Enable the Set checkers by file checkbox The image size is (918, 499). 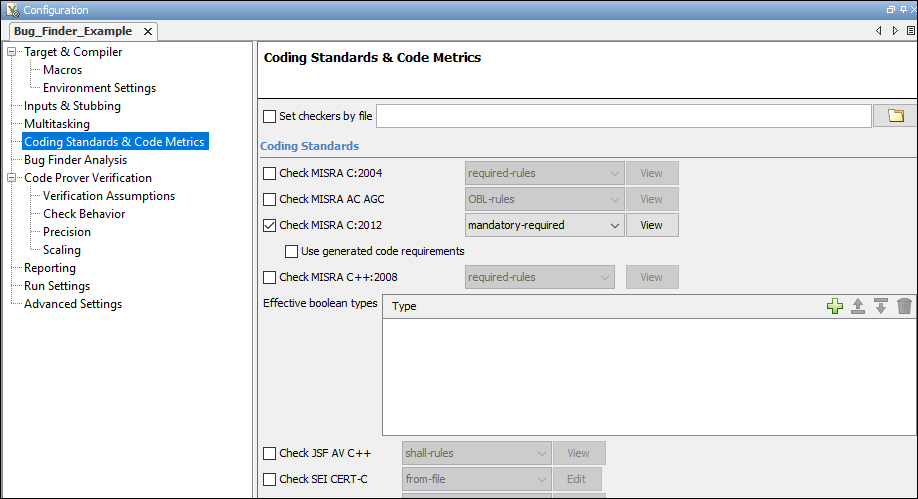coord(269,117)
